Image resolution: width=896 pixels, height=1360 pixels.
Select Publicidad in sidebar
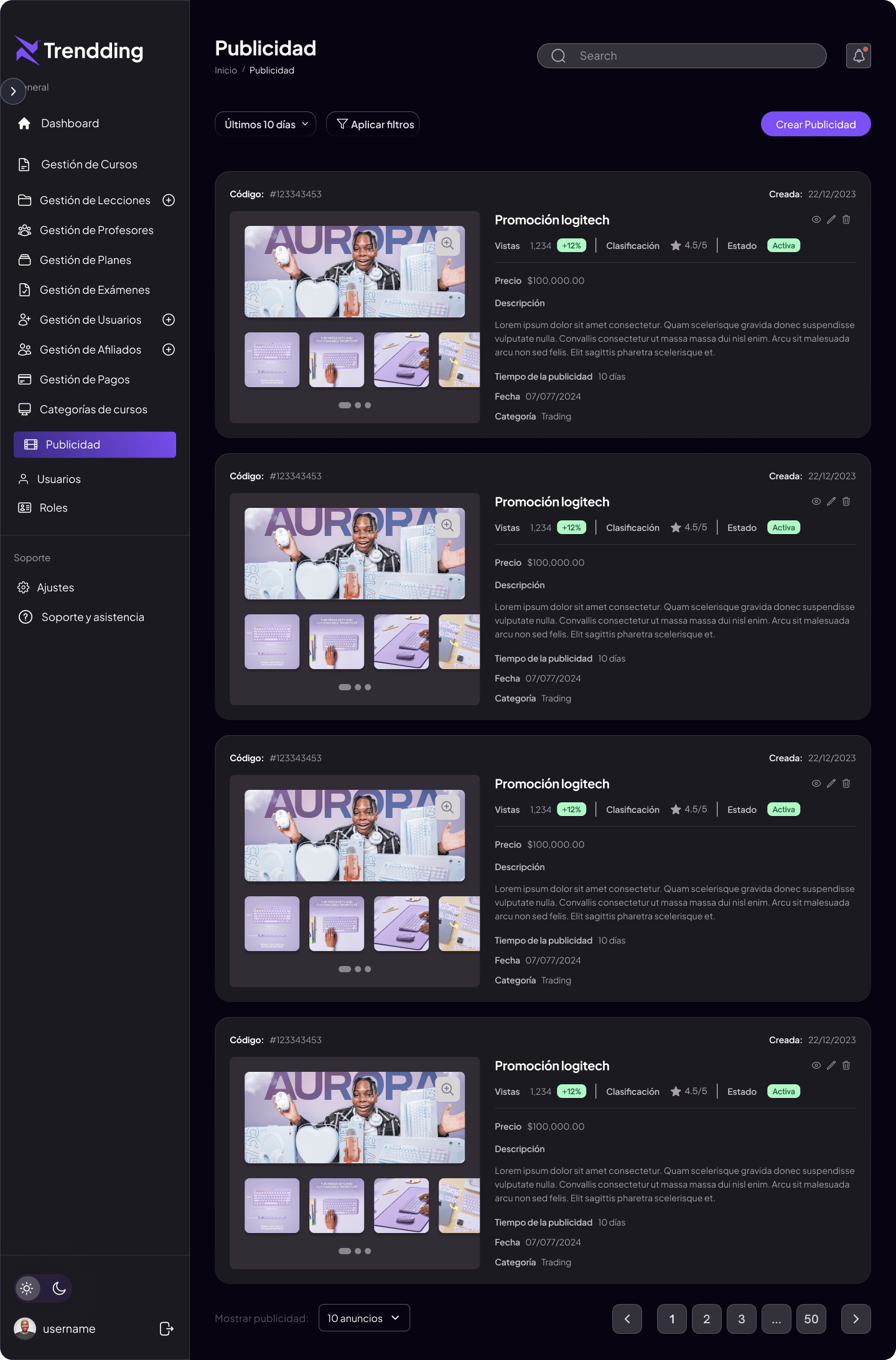(95, 444)
